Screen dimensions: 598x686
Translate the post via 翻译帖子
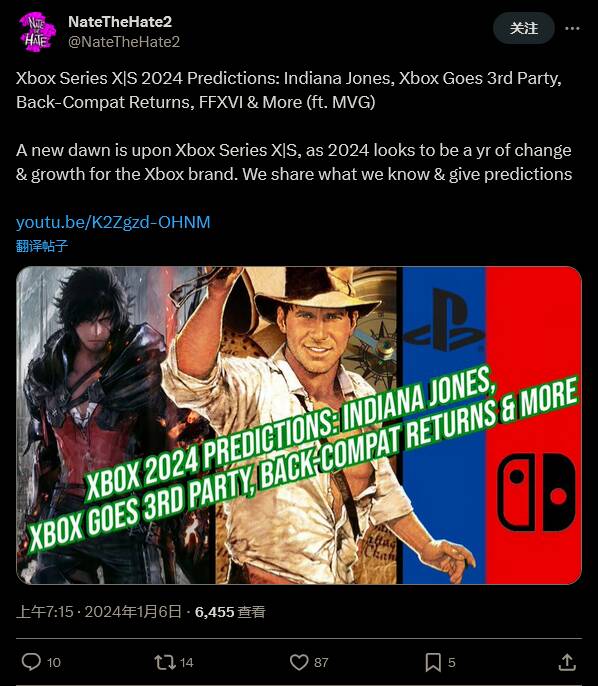pos(42,245)
